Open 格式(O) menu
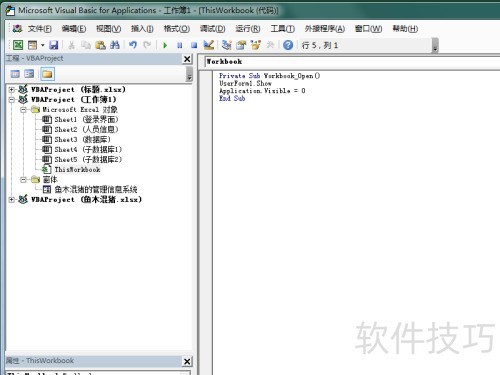Image resolution: width=500 pixels, height=375 pixels. click(x=177, y=29)
